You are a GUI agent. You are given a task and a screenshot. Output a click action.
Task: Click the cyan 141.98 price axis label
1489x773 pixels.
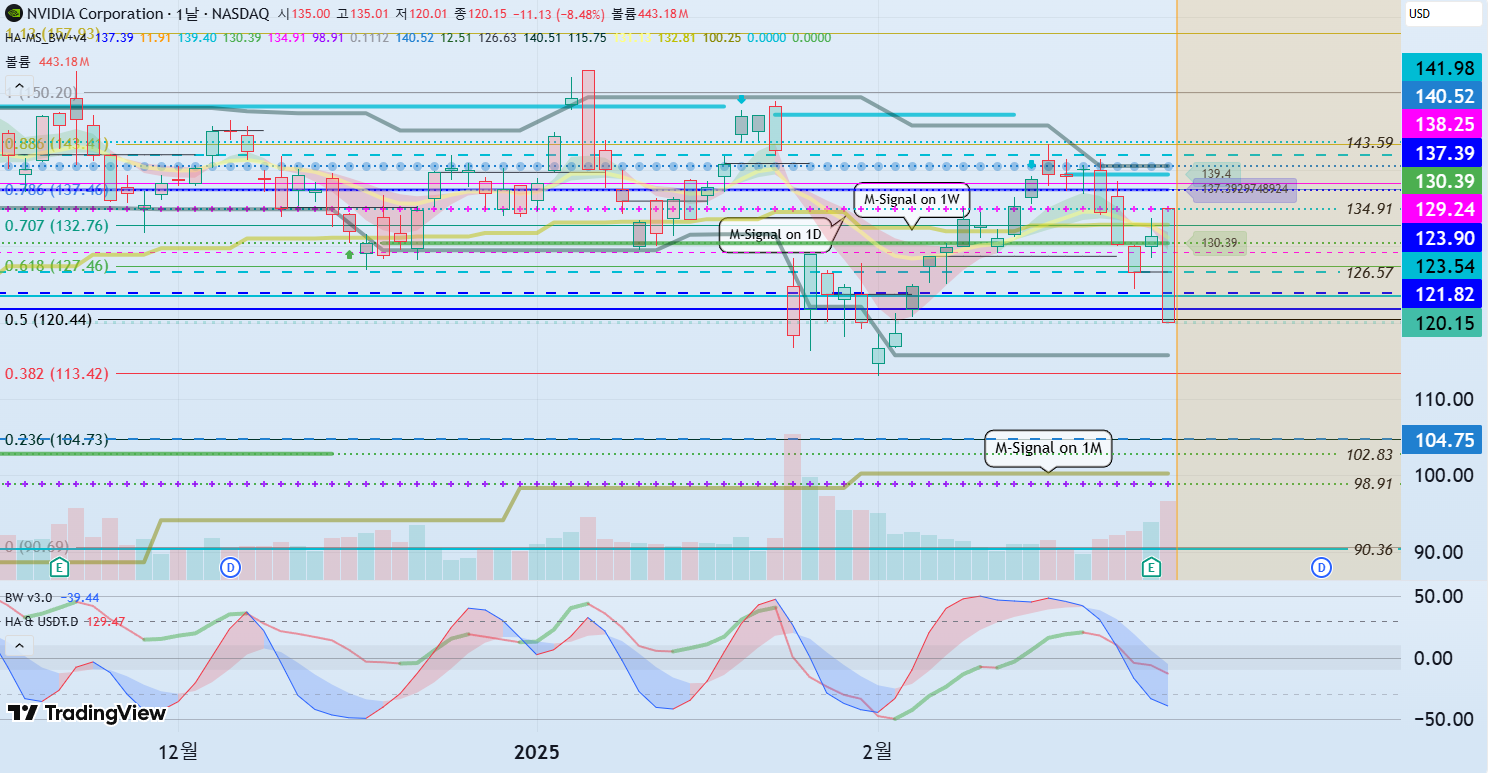click(x=1442, y=69)
